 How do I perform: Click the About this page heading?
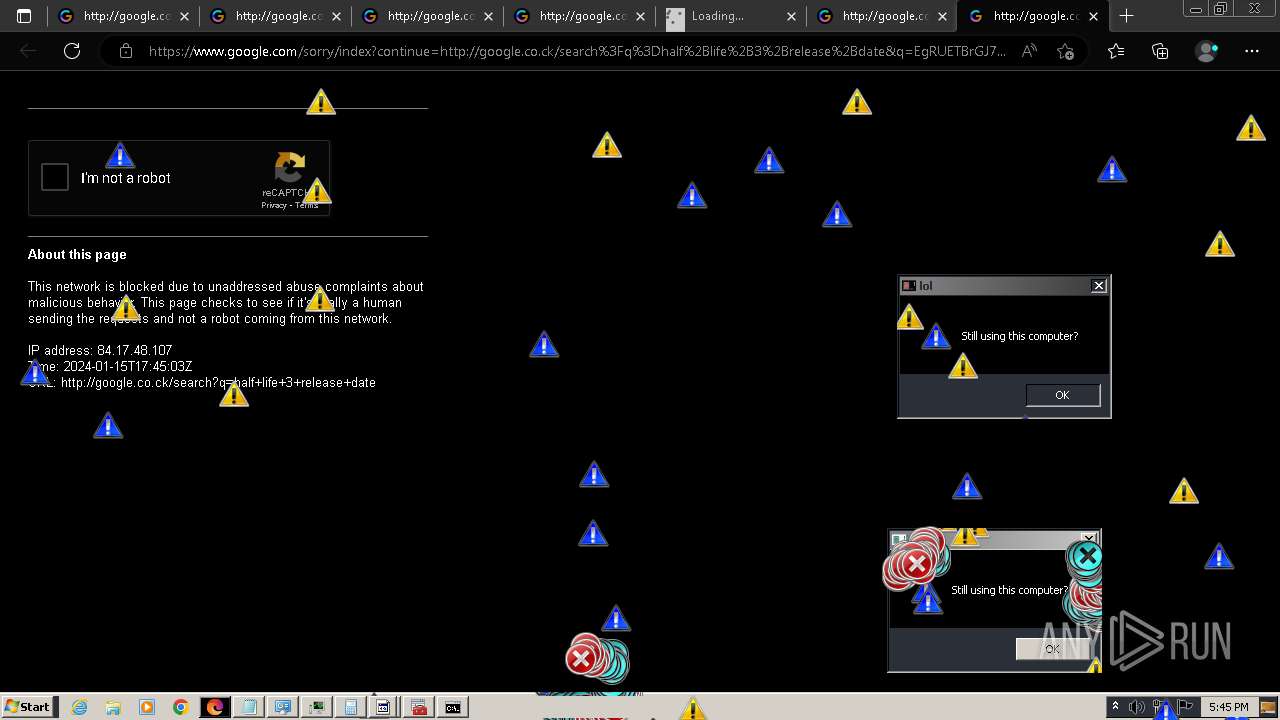pos(77,254)
